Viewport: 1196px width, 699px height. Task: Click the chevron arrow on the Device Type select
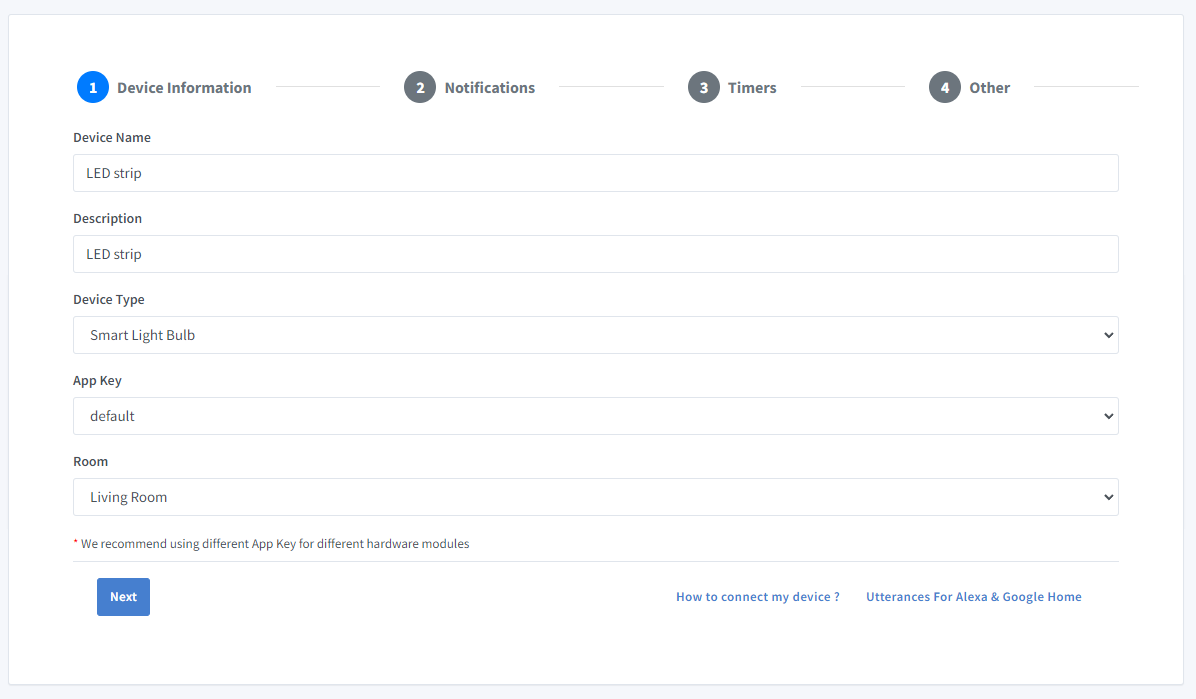[x=1108, y=335]
